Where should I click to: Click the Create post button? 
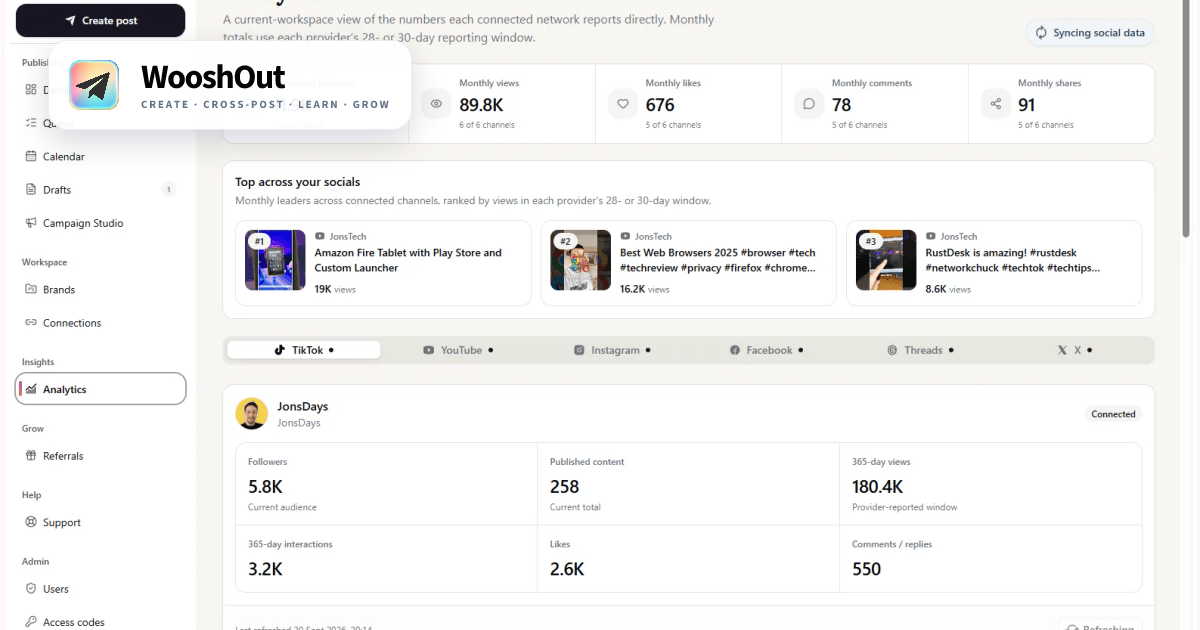(x=100, y=20)
